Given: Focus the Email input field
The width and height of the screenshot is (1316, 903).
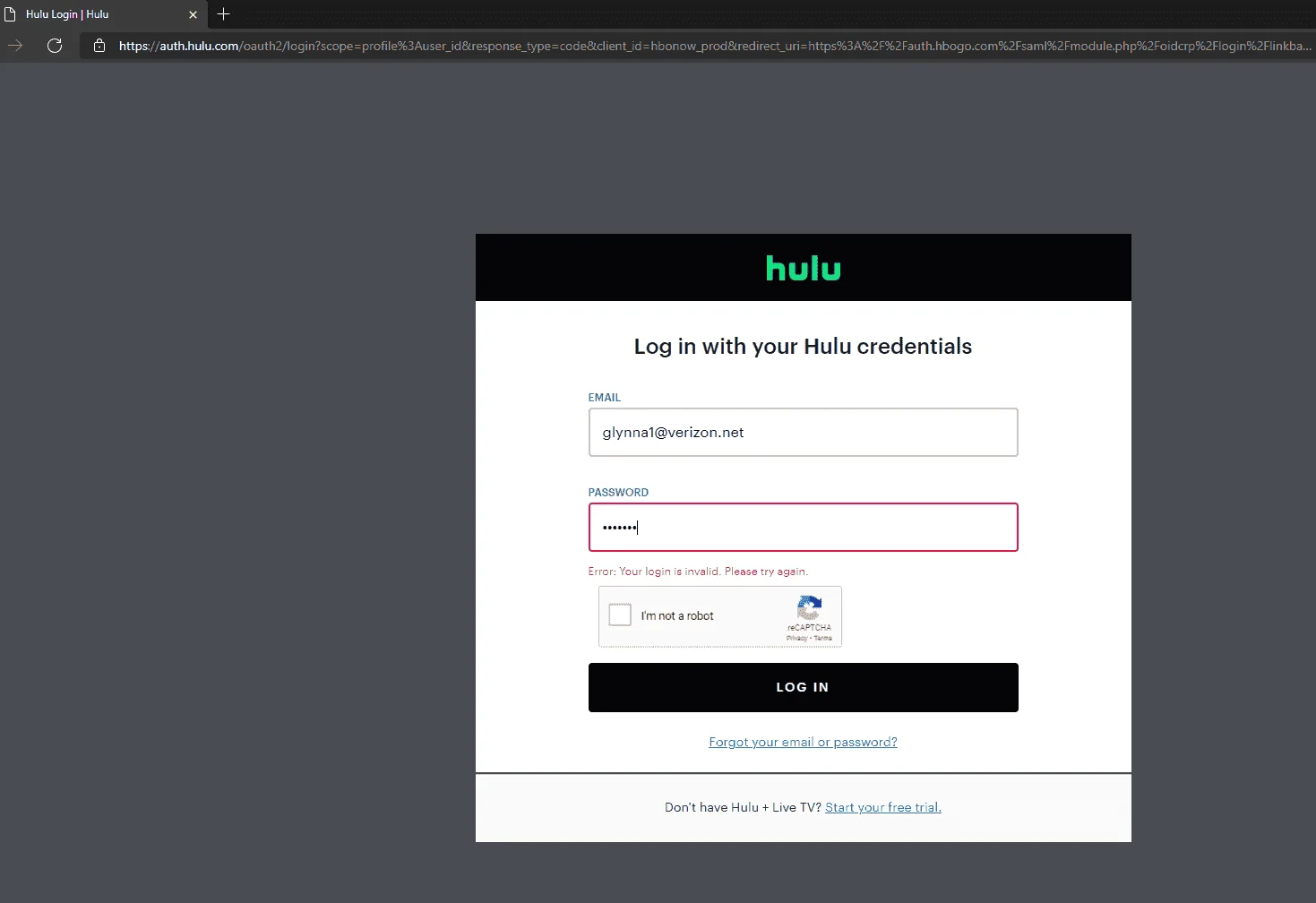Looking at the screenshot, I should 804,433.
